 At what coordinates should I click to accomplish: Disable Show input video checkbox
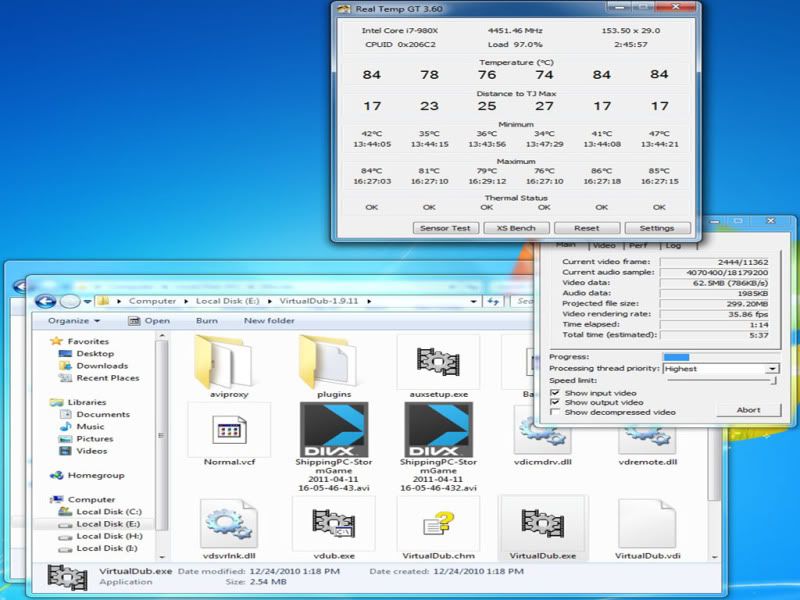click(556, 393)
